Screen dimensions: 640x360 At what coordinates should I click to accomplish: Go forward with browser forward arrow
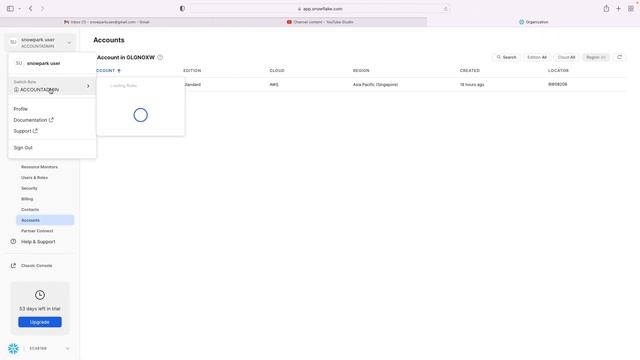click(42, 9)
